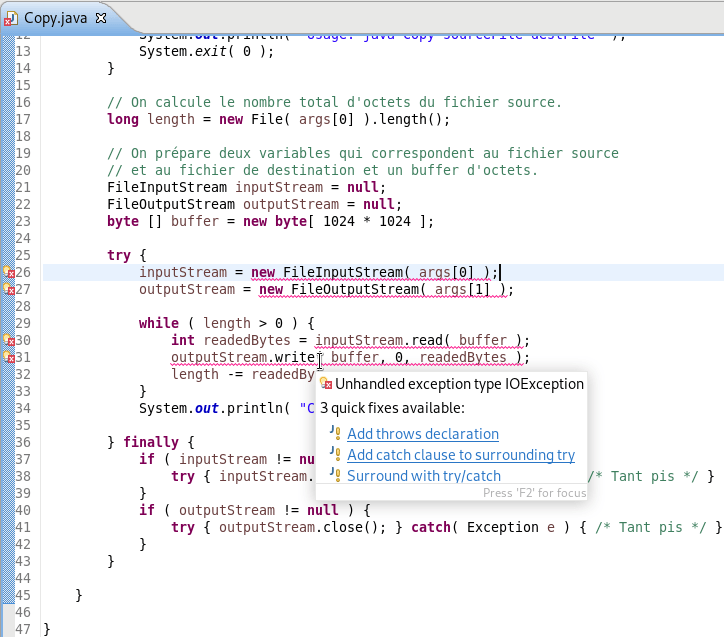Screen dimensions: 724x637
Task: Click error marker icon on line 27
Action: click(x=9, y=289)
